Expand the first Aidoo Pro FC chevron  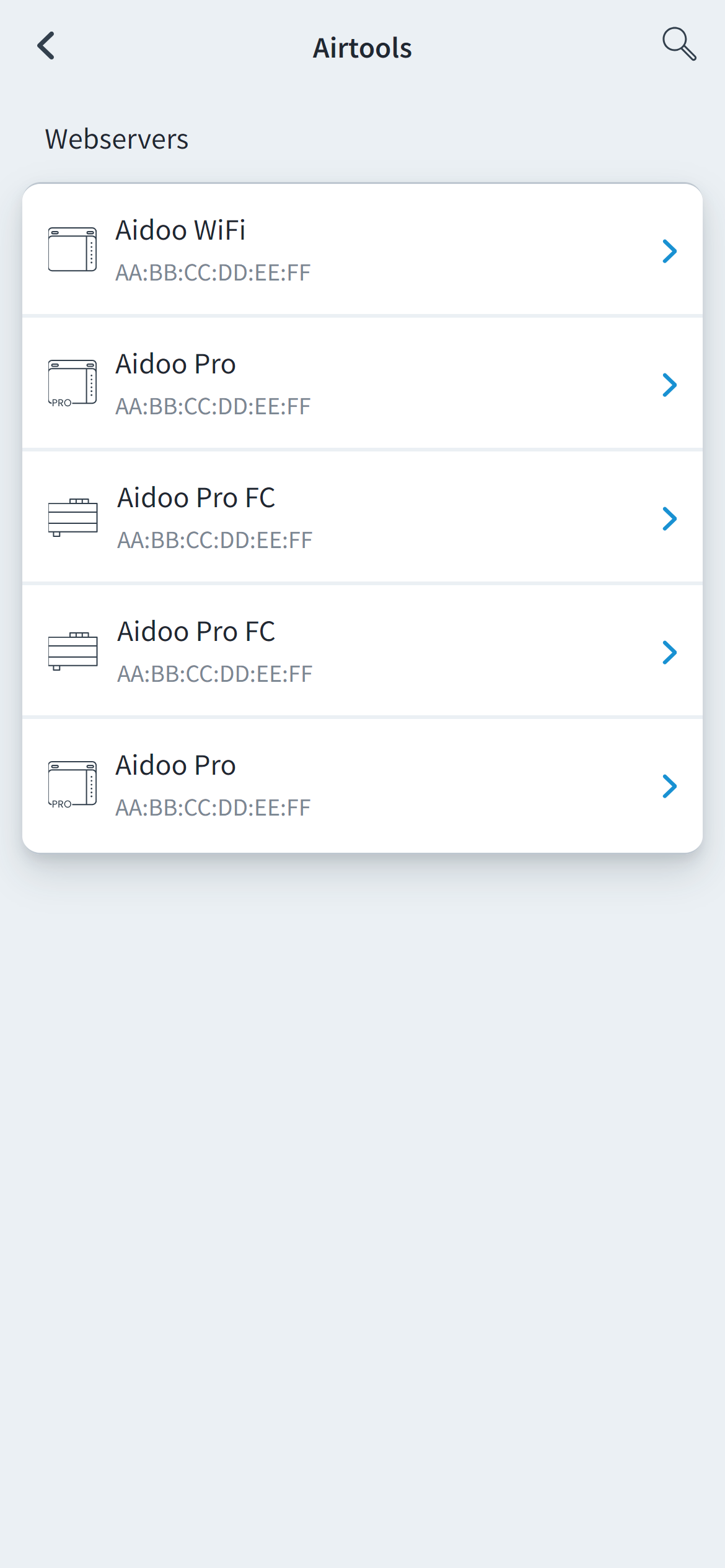pyautogui.click(x=669, y=518)
